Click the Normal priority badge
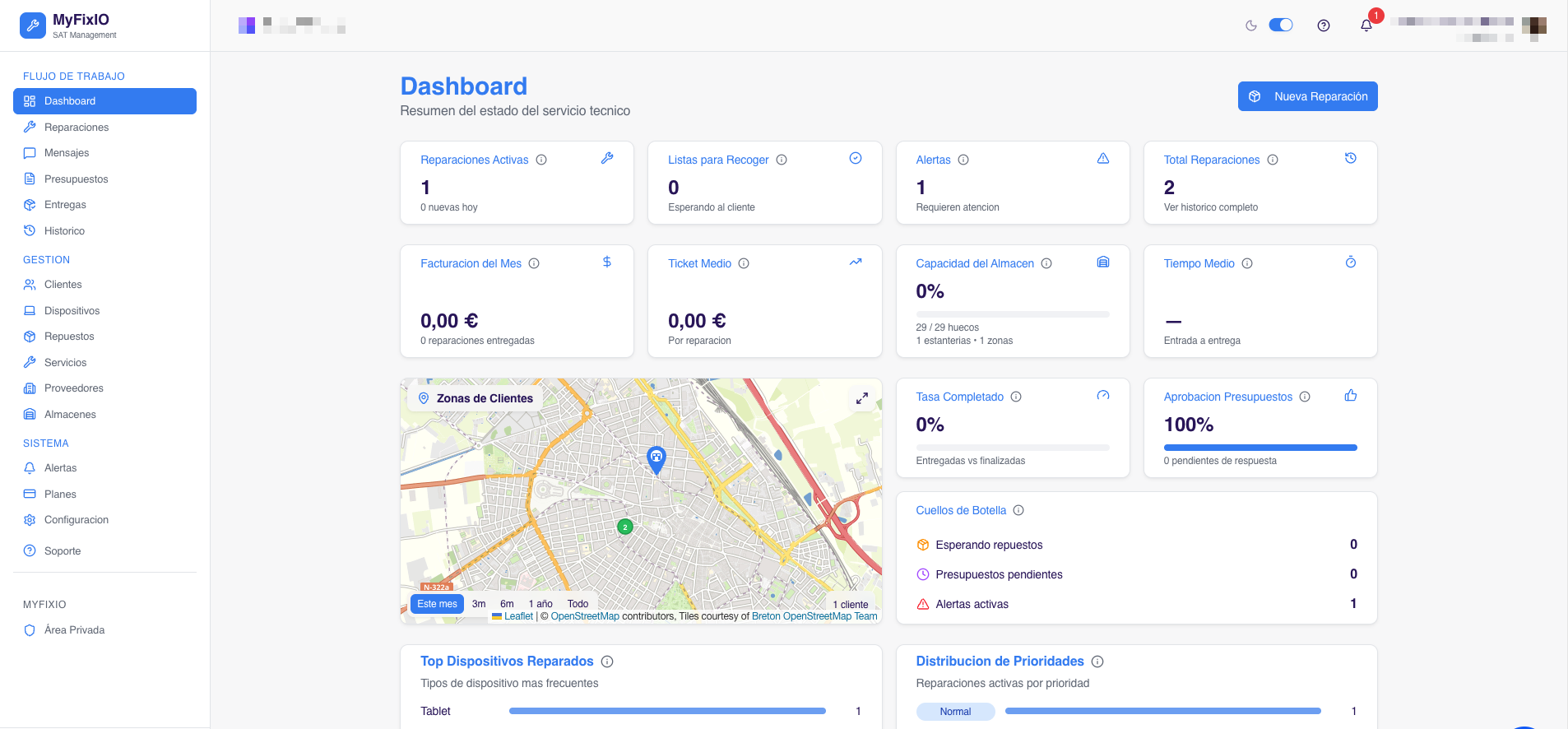 (955, 712)
